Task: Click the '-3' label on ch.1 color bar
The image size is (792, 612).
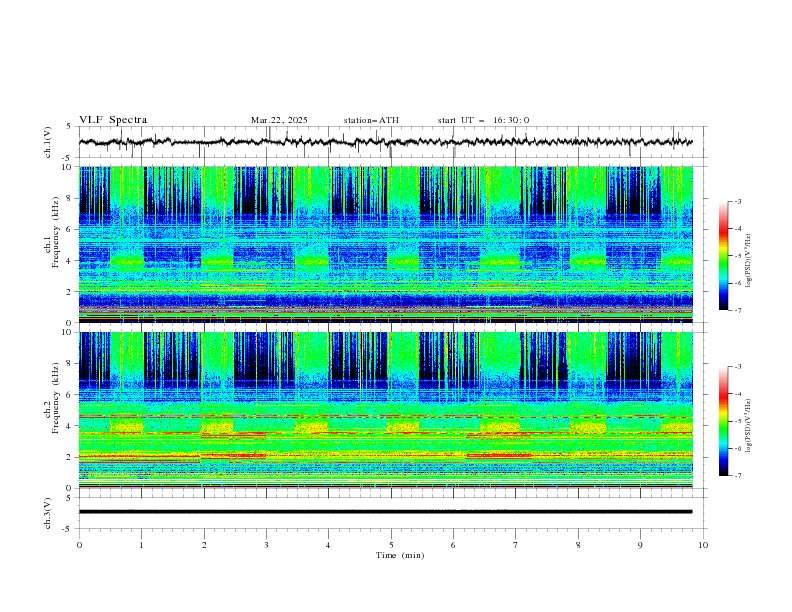Action: click(738, 201)
